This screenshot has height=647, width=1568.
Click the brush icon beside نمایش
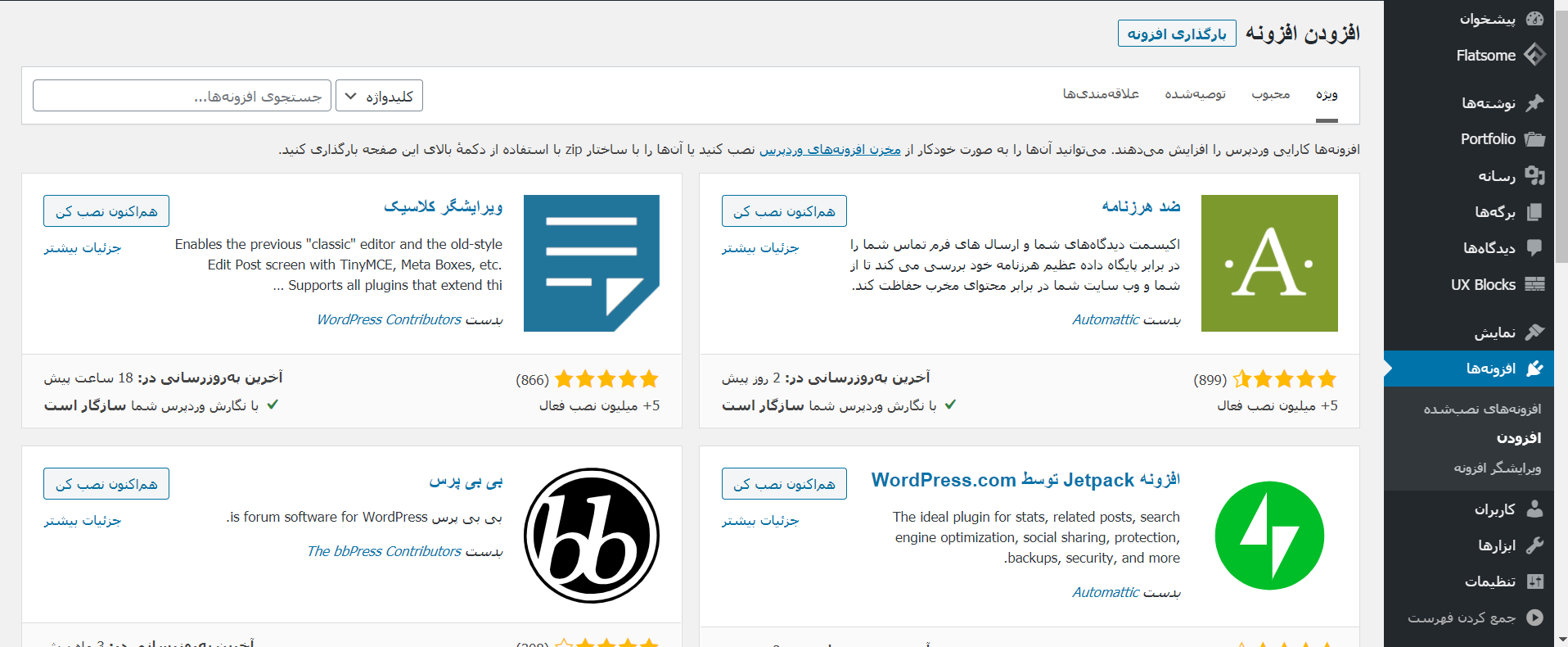[x=1534, y=332]
